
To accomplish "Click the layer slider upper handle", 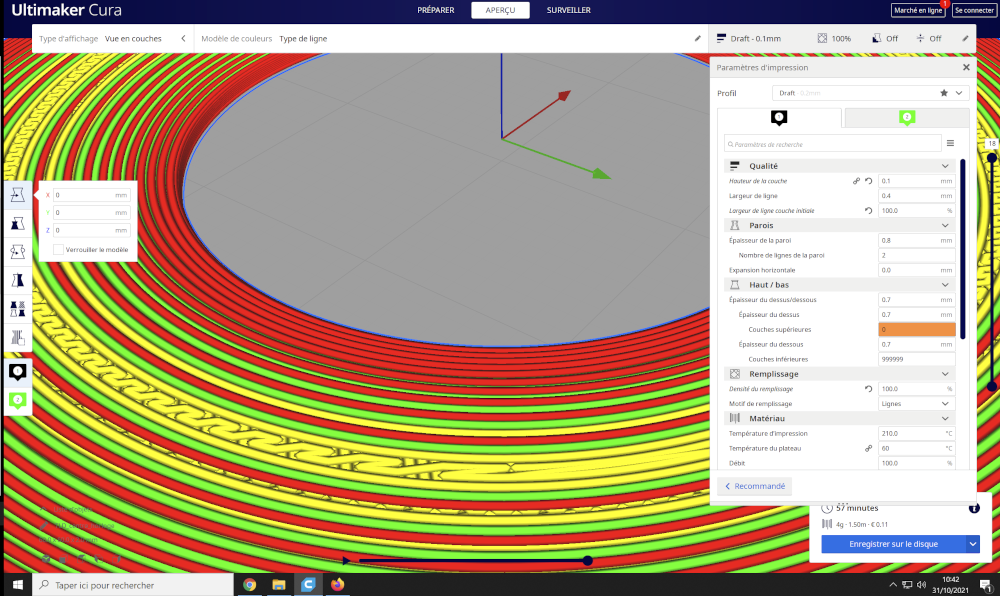I will point(992,157).
